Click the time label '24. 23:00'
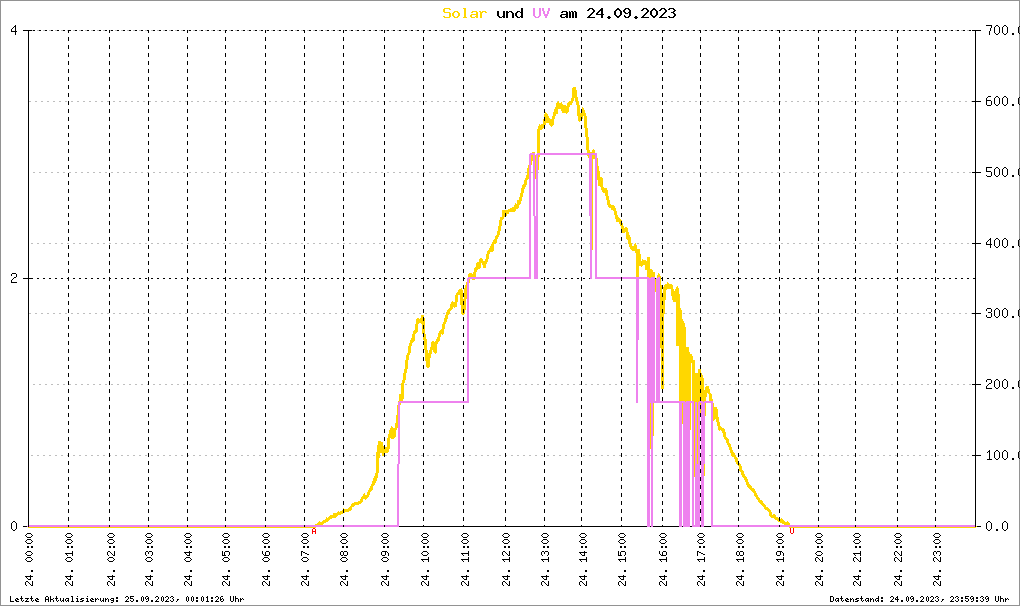Viewport: 1020px width, 606px height. click(x=937, y=560)
